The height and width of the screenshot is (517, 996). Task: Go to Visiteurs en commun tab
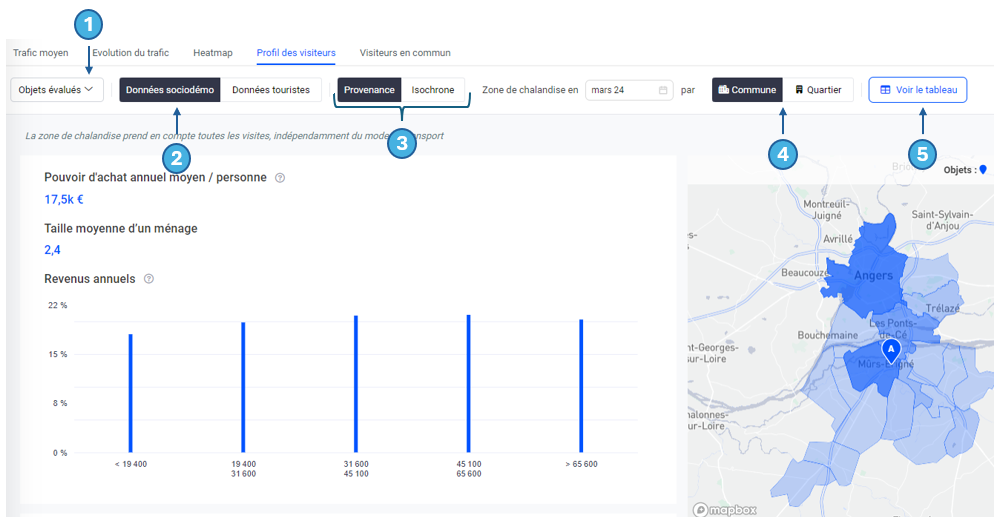point(405,53)
